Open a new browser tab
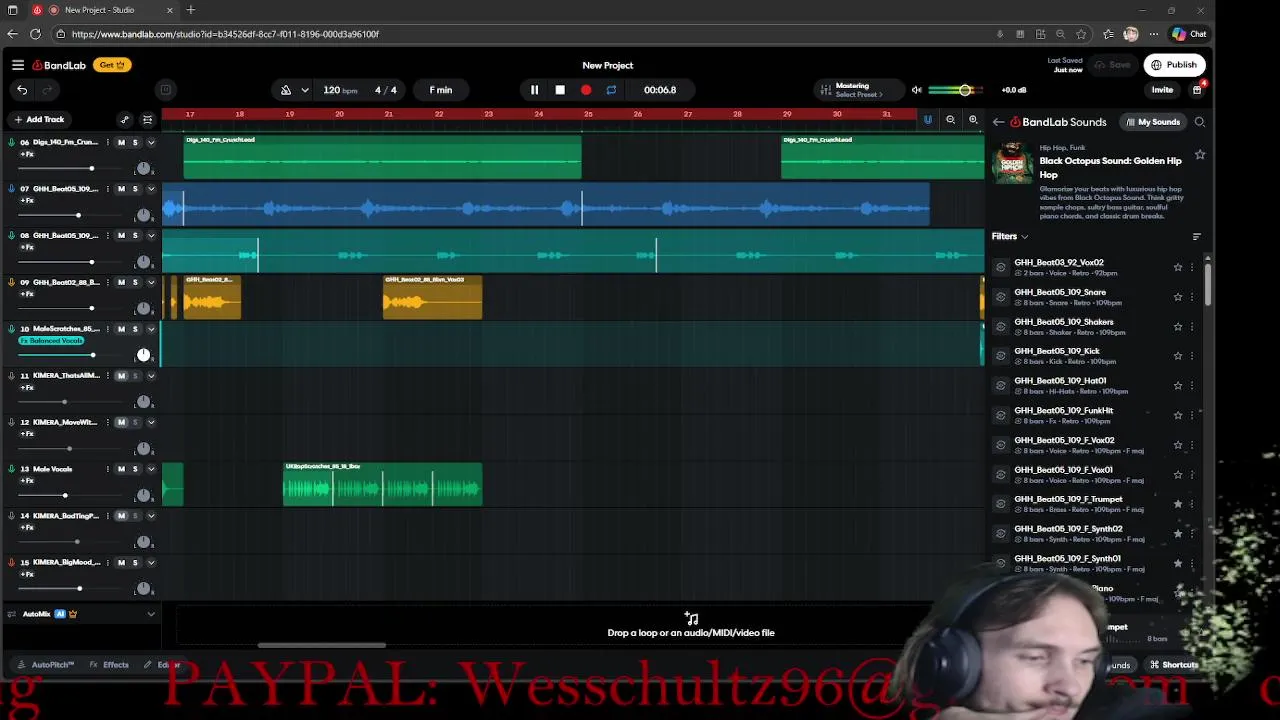 point(190,10)
